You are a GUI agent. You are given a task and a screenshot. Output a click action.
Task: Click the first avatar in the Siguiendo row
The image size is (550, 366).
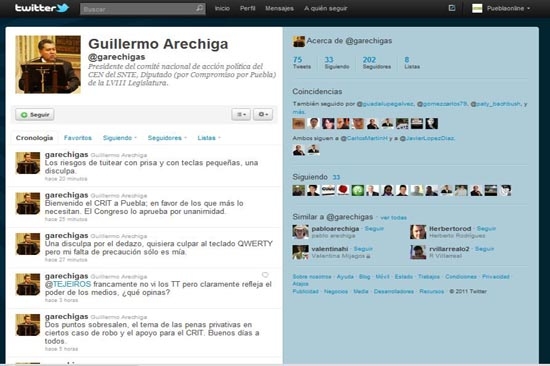(x=299, y=190)
